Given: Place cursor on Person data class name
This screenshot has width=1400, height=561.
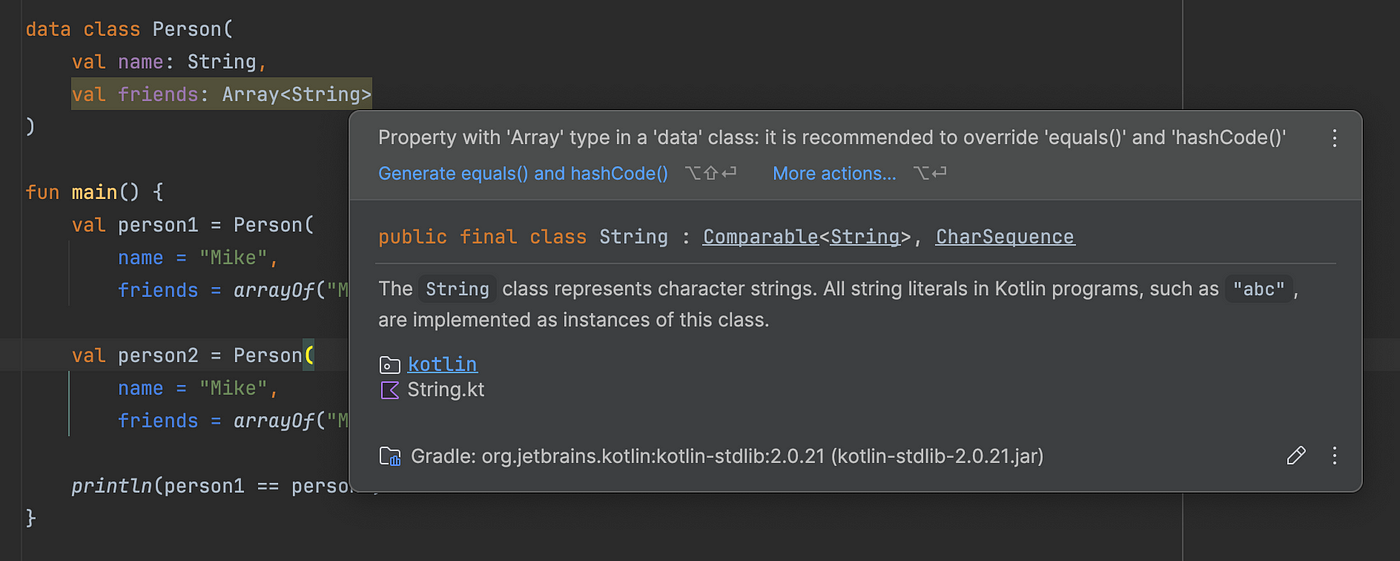Looking at the screenshot, I should point(188,29).
